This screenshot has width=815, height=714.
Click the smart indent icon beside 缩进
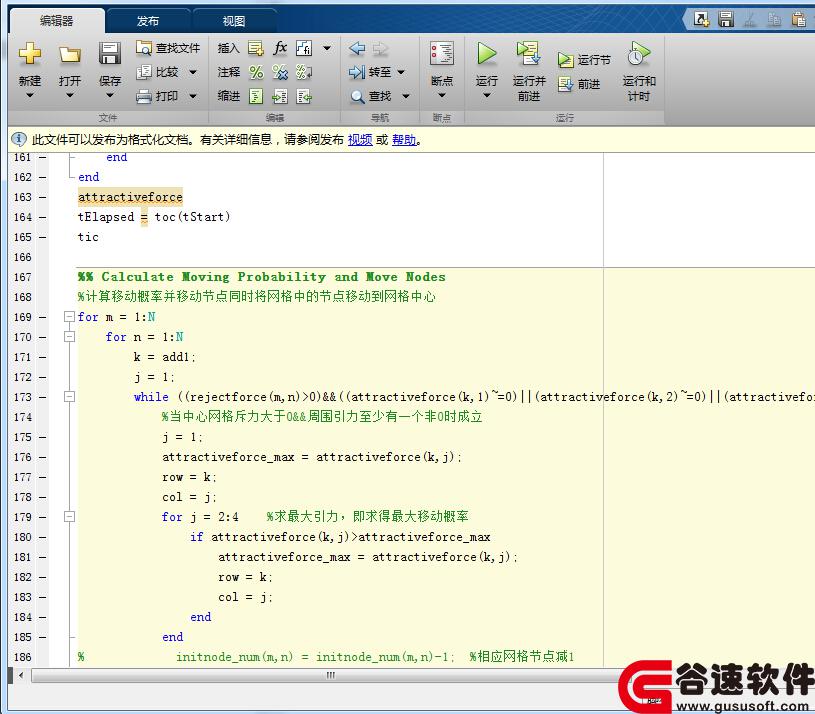coord(256,96)
